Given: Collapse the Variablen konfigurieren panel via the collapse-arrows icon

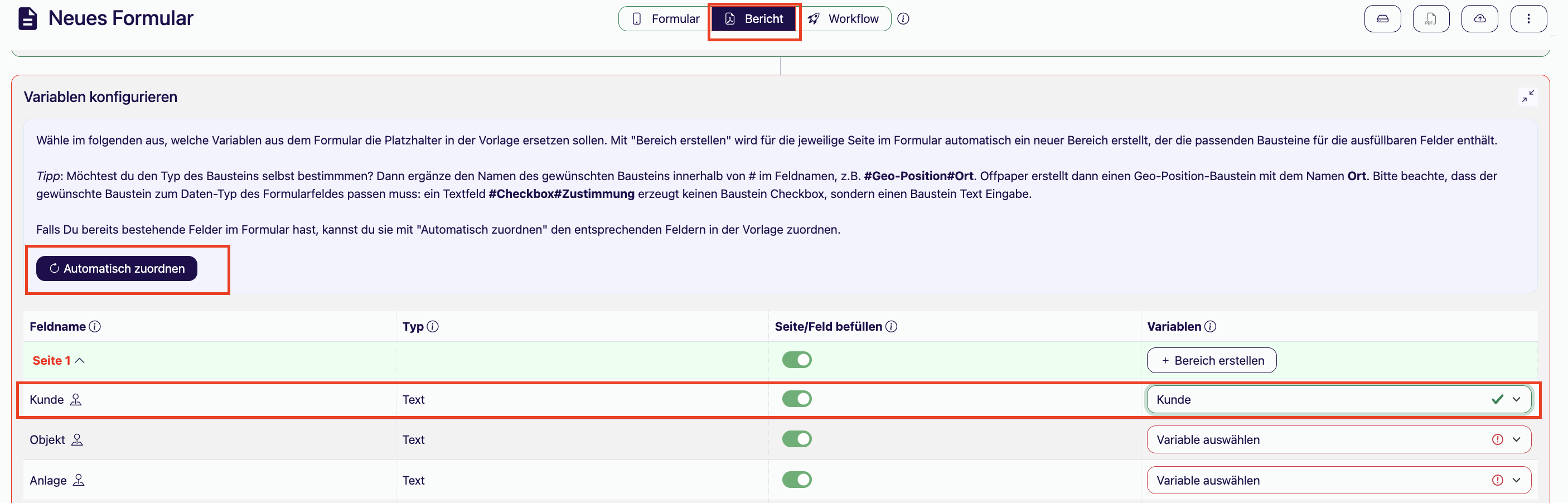Looking at the screenshot, I should coord(1528,96).
